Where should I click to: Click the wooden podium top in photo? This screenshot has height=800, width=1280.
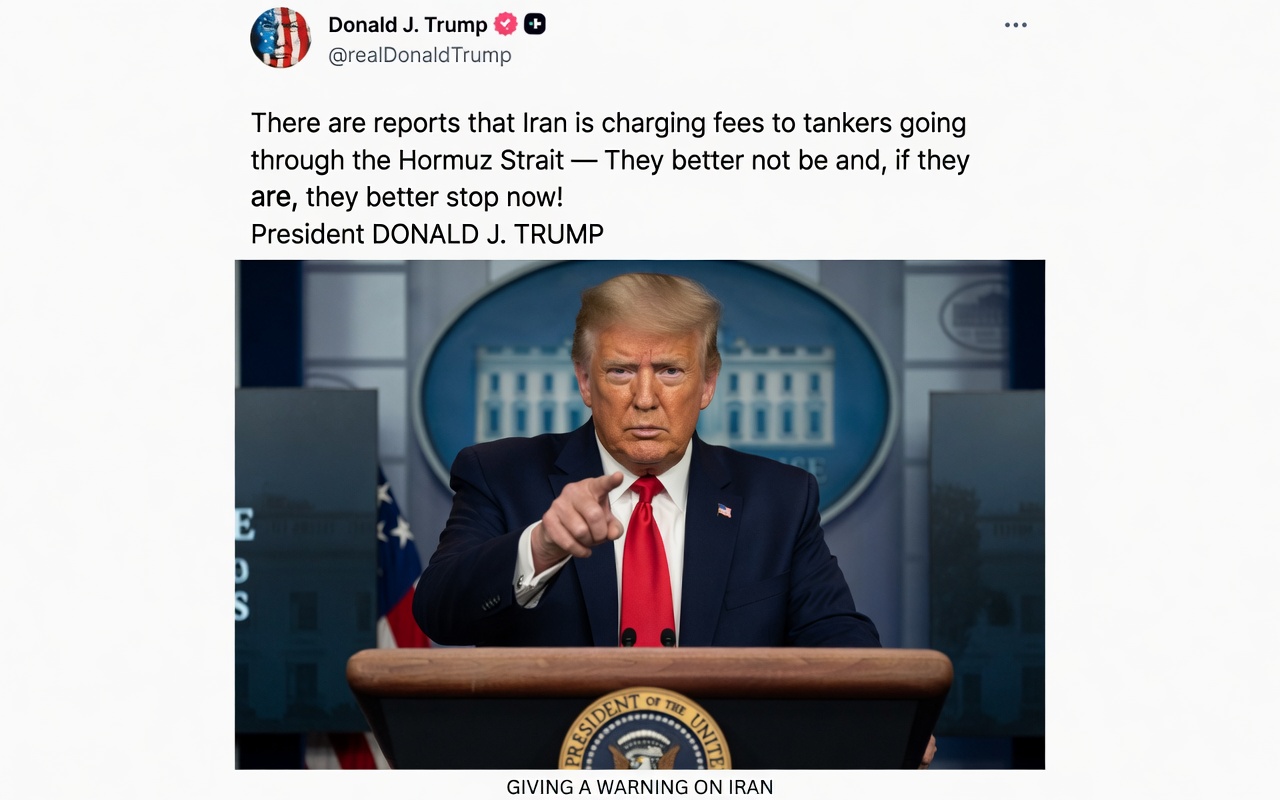pyautogui.click(x=650, y=672)
